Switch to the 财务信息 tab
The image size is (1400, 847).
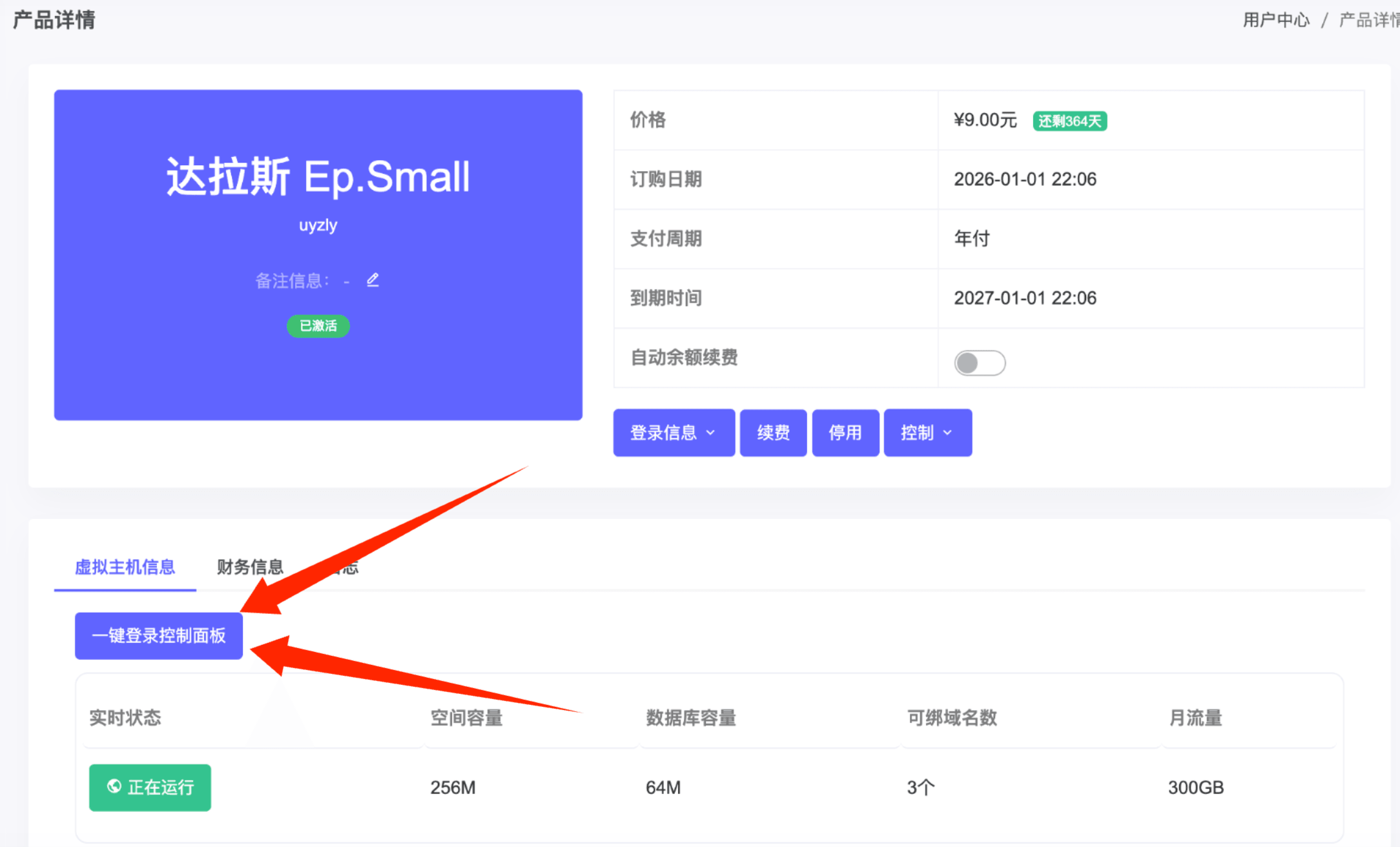[251, 566]
